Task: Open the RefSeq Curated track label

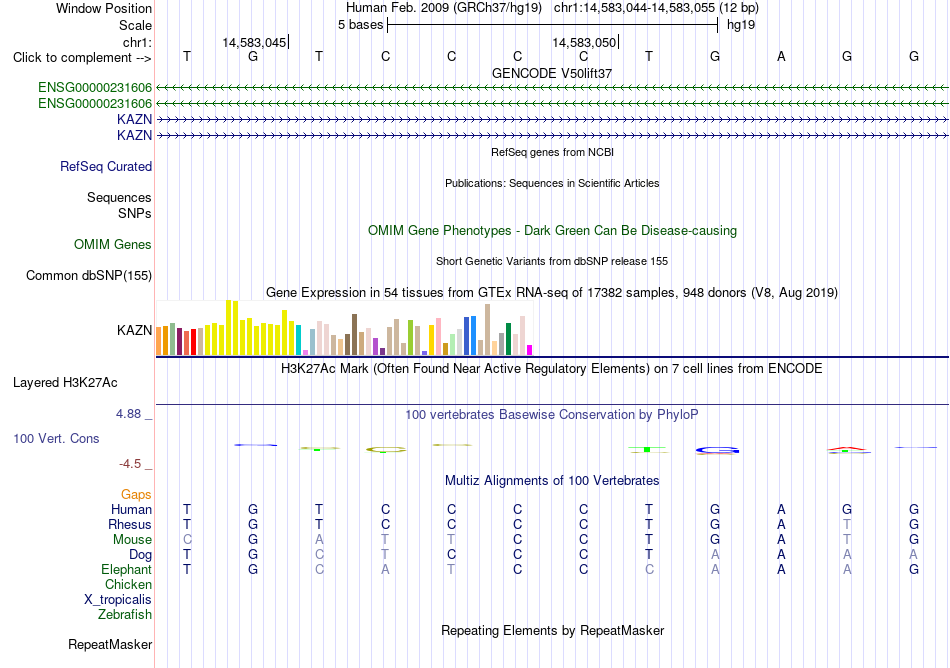Action: click(106, 167)
